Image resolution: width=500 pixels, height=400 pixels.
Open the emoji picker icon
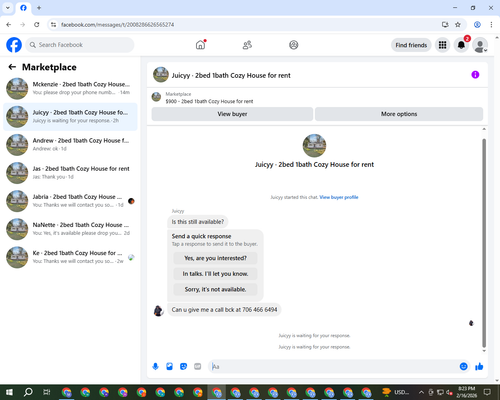point(463,367)
